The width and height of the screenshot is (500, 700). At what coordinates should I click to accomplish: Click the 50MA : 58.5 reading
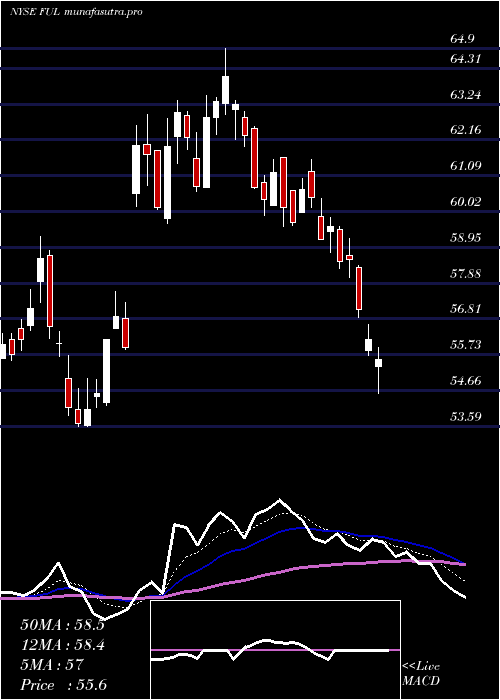click(62, 625)
